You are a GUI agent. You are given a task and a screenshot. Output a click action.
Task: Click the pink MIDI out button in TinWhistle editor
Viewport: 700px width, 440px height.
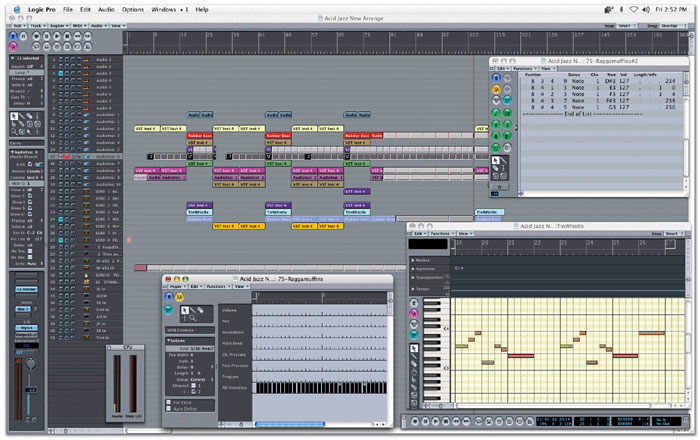[414, 313]
